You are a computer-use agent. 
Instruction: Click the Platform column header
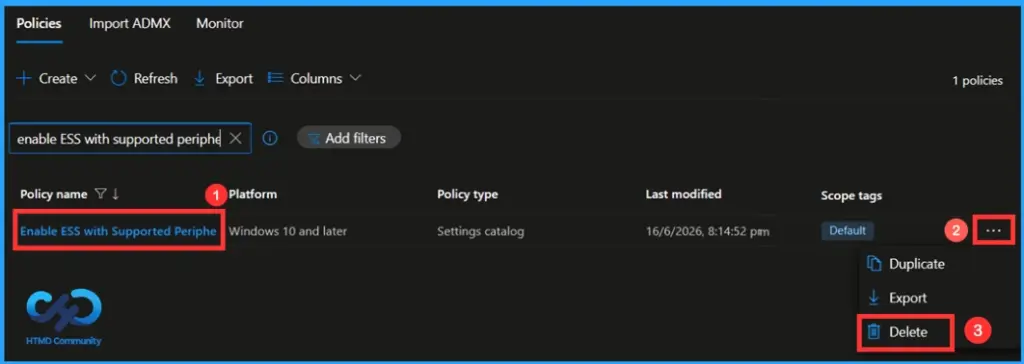252,194
